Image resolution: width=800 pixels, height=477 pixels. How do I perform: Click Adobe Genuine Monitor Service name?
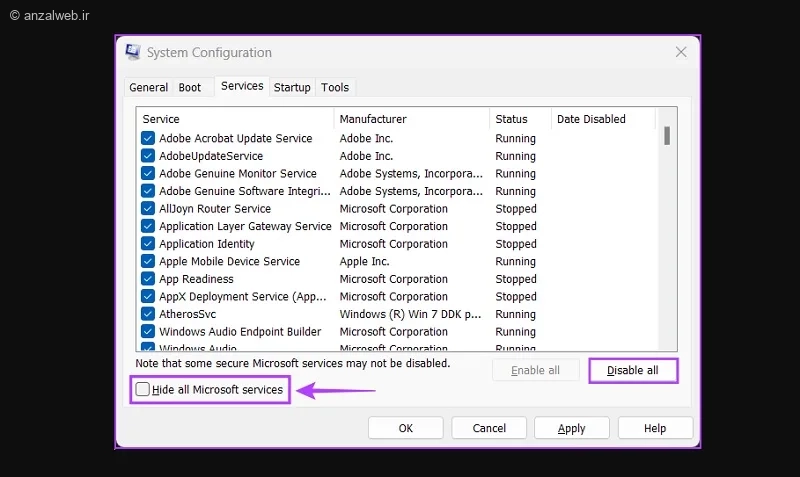click(238, 173)
